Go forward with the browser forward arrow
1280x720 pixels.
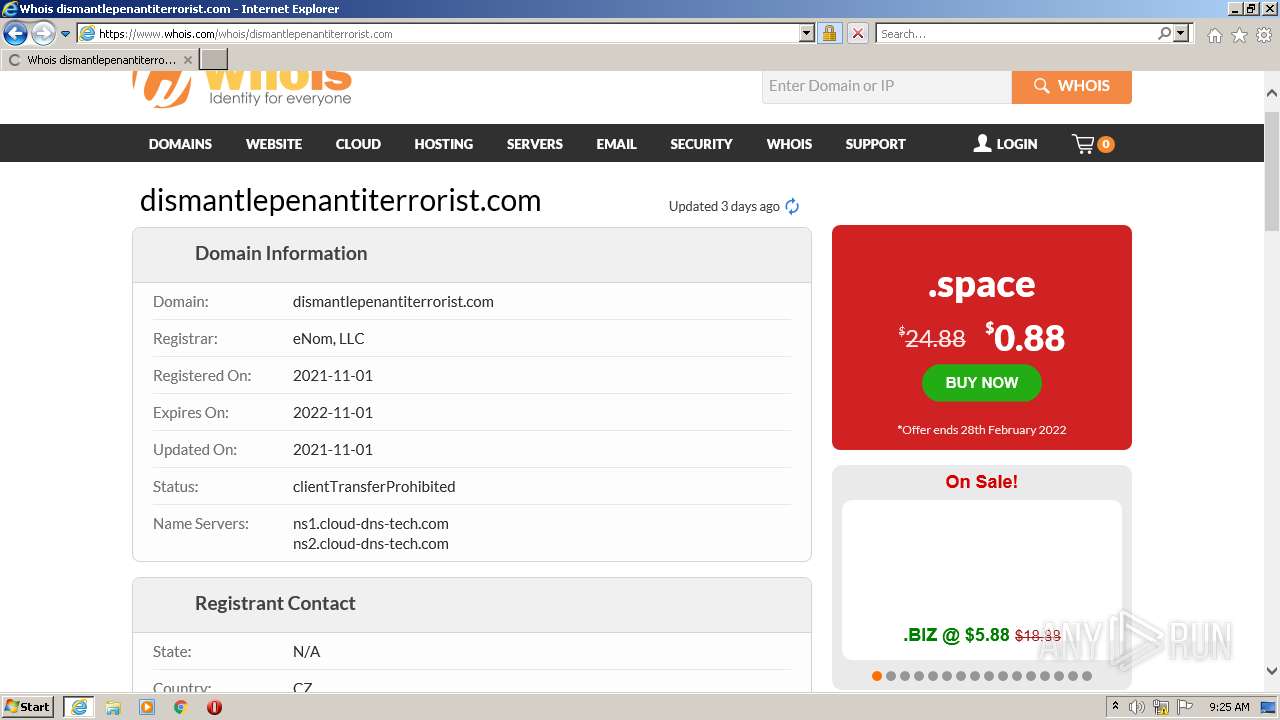(x=43, y=33)
